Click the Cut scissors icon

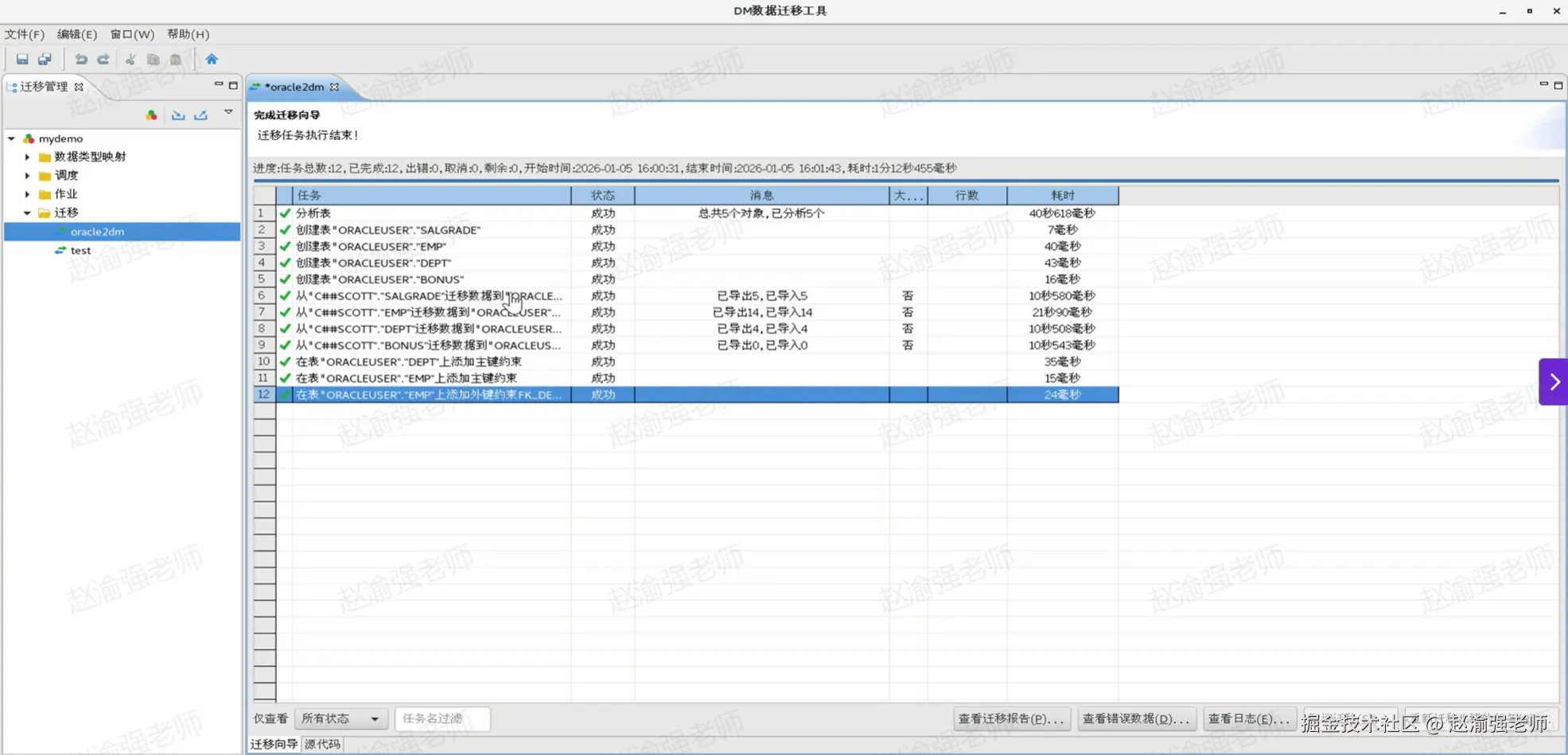[130, 60]
